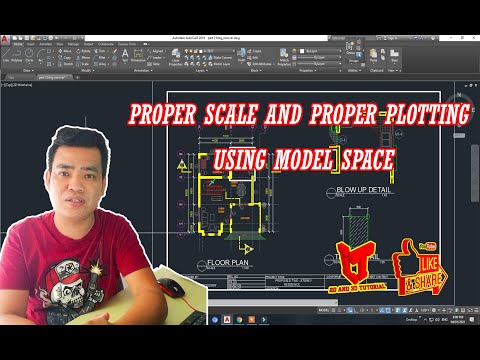Image resolution: width=480 pixels, height=360 pixels.
Task: Click the Move command in Modify panel
Action: tap(65, 51)
